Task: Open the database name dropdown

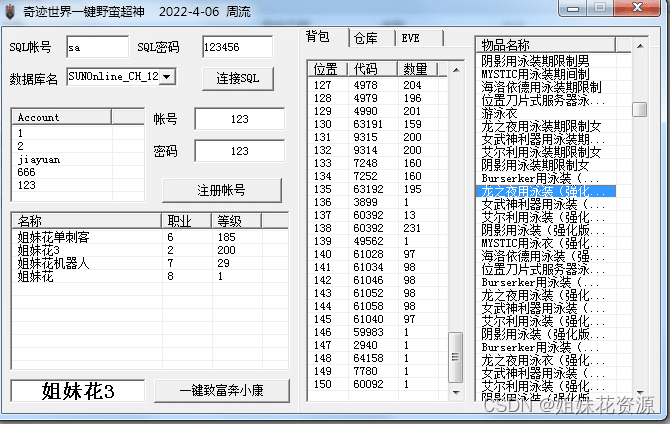Action: (x=167, y=76)
